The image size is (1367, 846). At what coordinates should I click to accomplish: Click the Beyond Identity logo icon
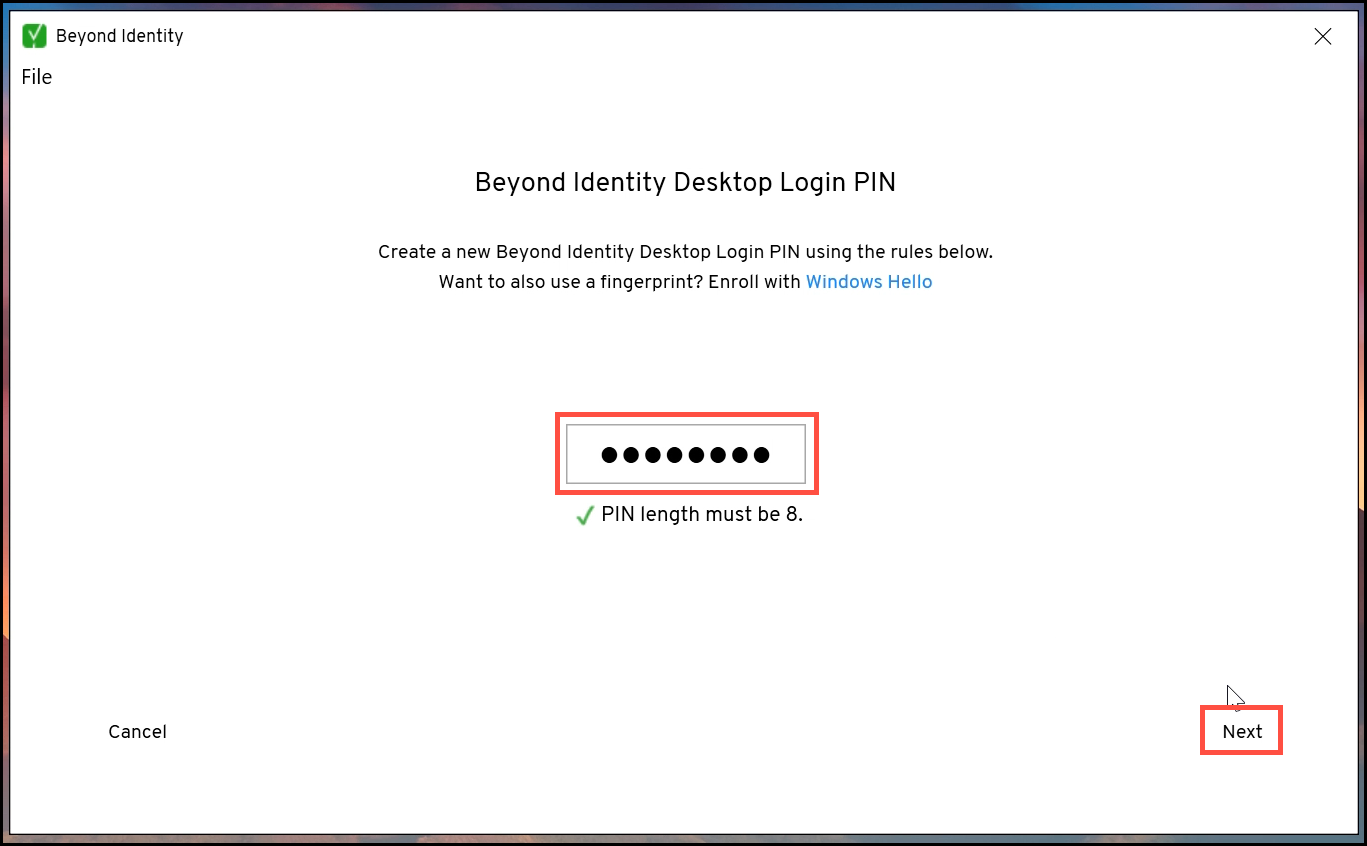pos(34,36)
